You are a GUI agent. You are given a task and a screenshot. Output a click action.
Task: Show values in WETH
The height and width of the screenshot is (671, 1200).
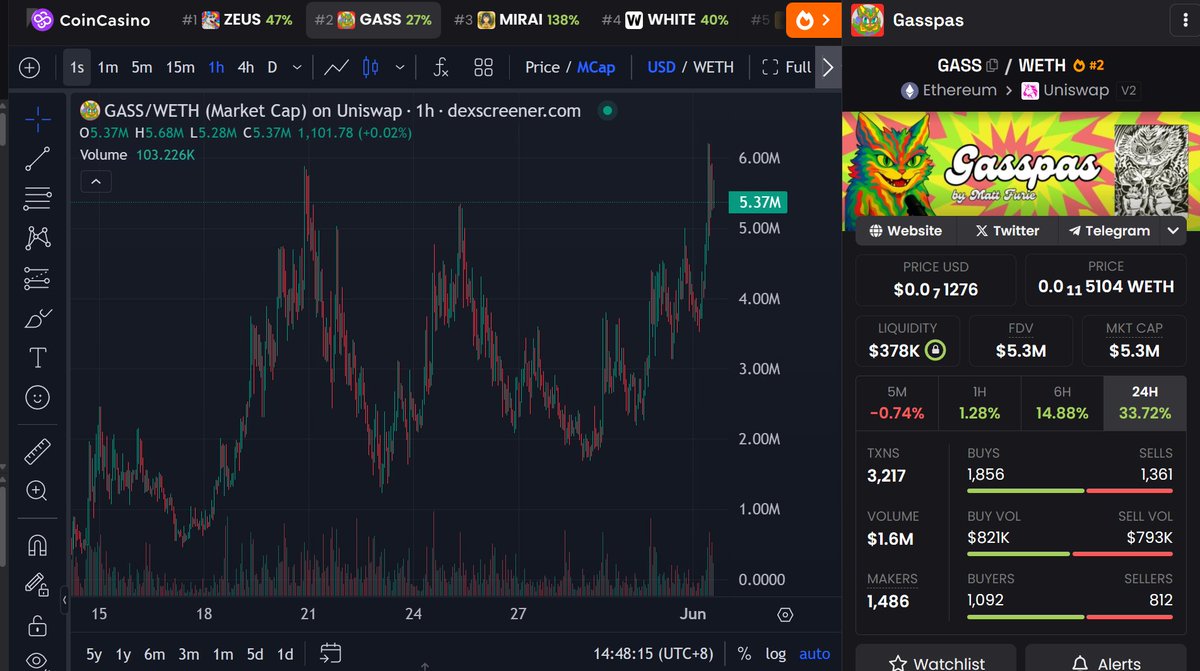pos(714,68)
